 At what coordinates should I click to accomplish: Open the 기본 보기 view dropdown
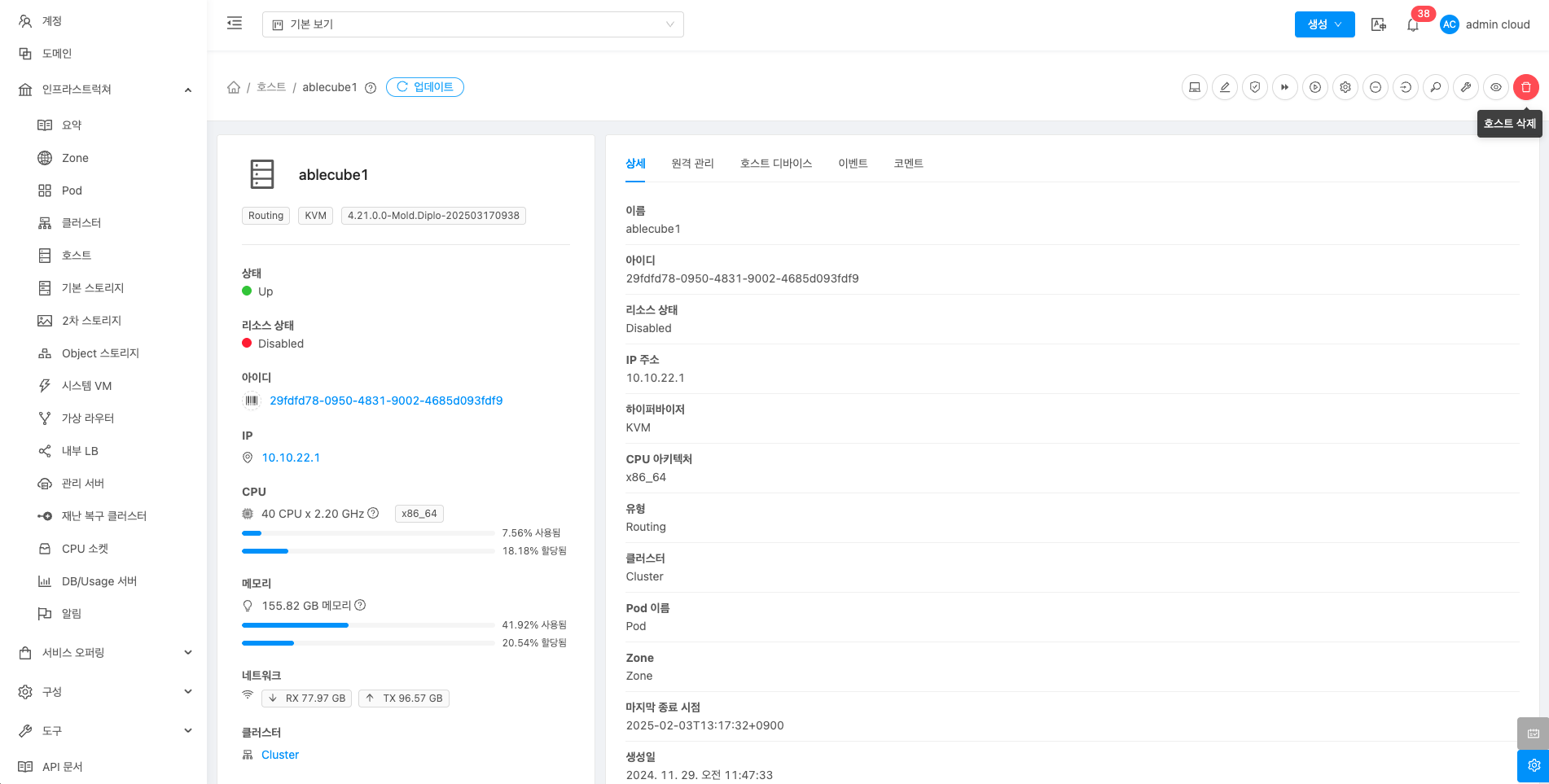point(472,24)
